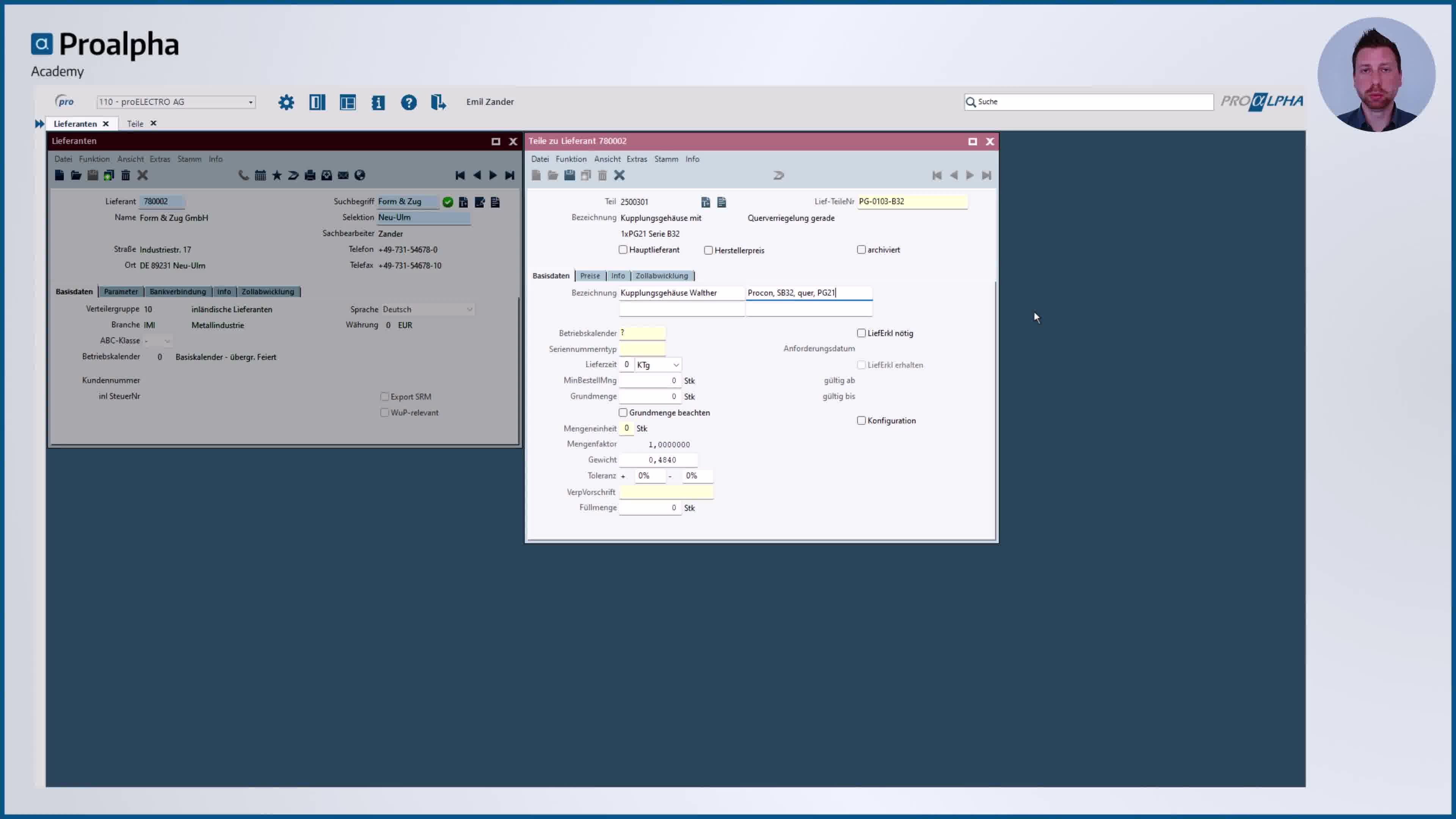Screen dimensions: 1456x819
Task: Click the Lief-TeileNr field PG-0103-B32
Action: pyautogui.click(x=912, y=202)
